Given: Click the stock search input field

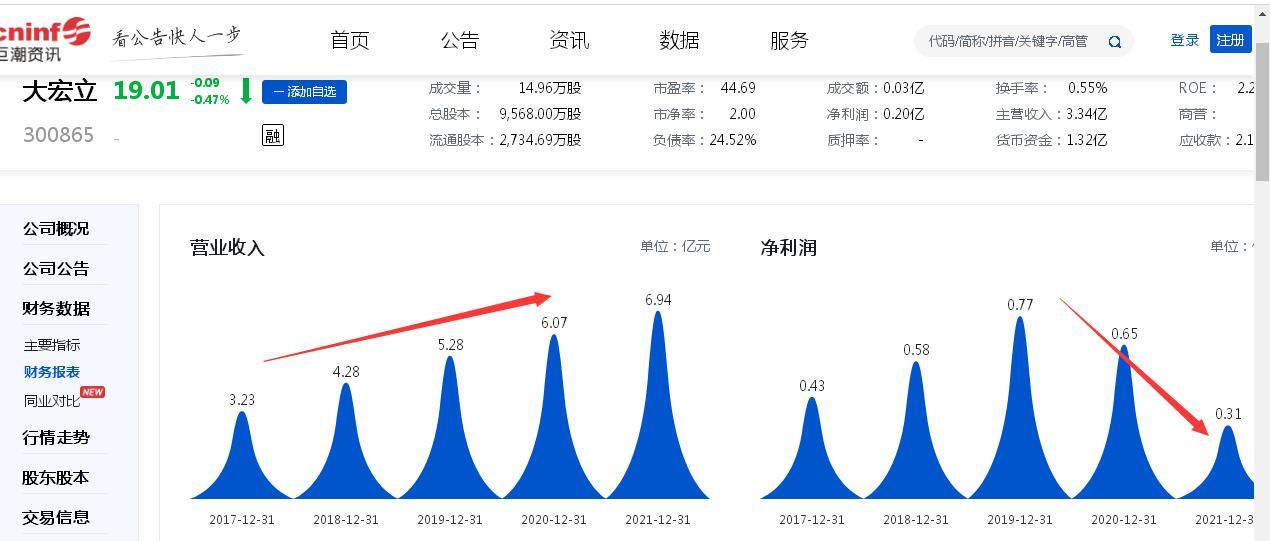Looking at the screenshot, I should click(1010, 41).
